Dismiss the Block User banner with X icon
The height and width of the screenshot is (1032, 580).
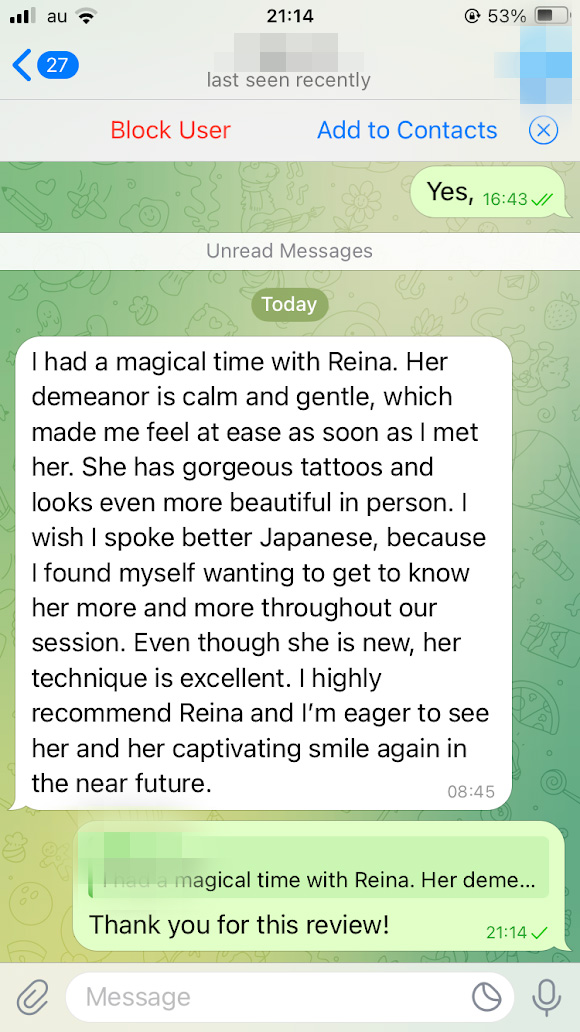(x=543, y=130)
